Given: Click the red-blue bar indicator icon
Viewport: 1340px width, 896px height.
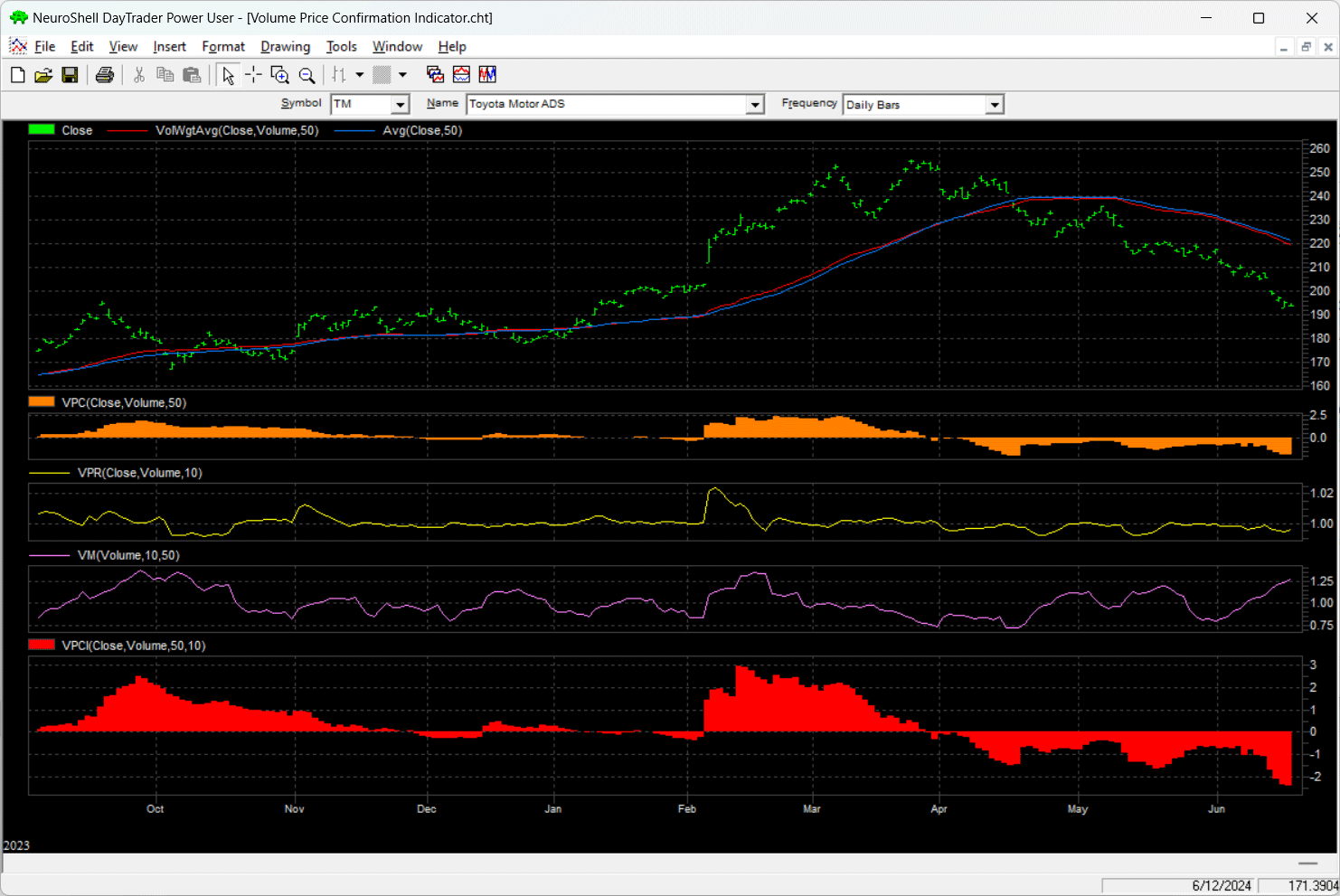Looking at the screenshot, I should point(487,75).
